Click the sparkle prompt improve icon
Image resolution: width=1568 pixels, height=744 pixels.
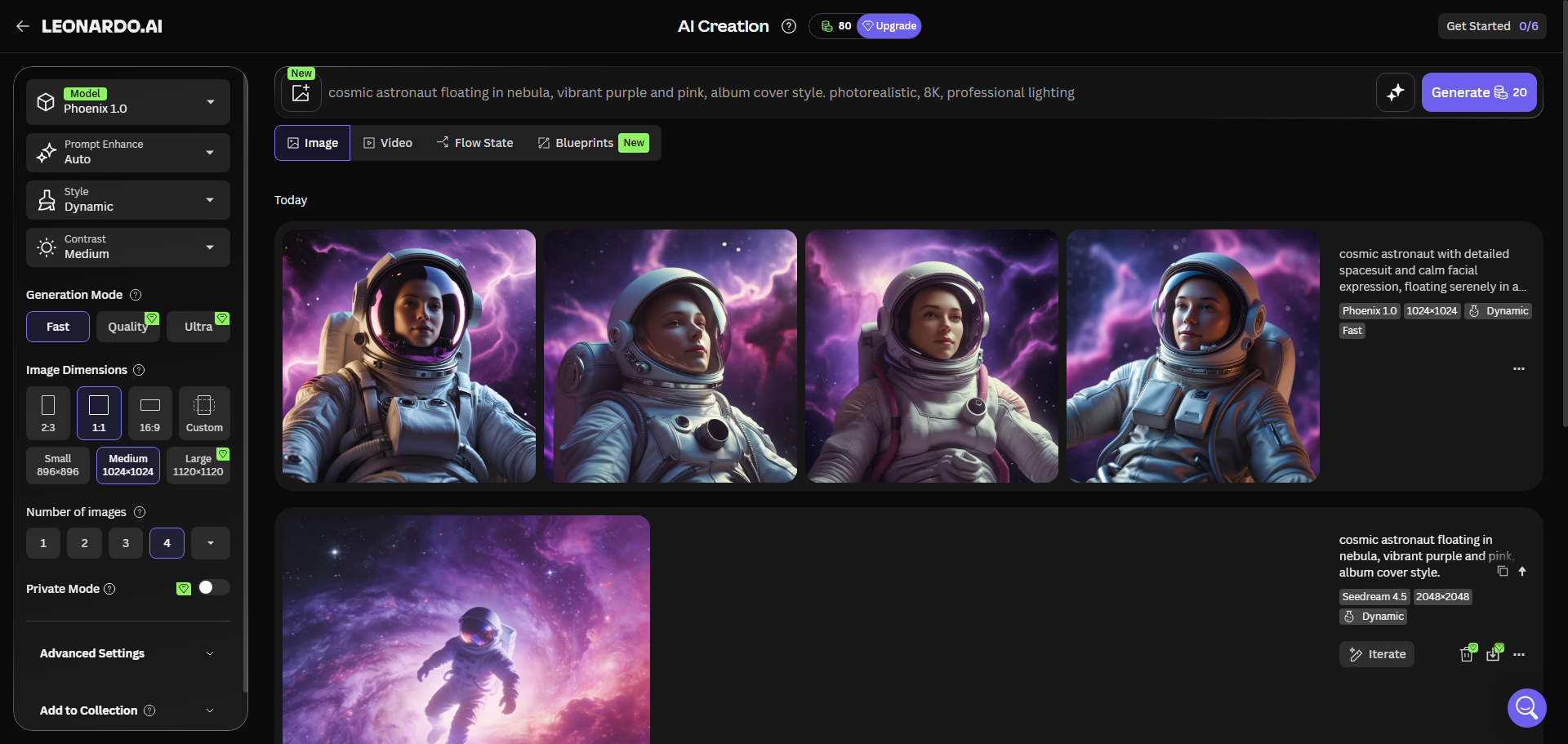[x=1395, y=92]
